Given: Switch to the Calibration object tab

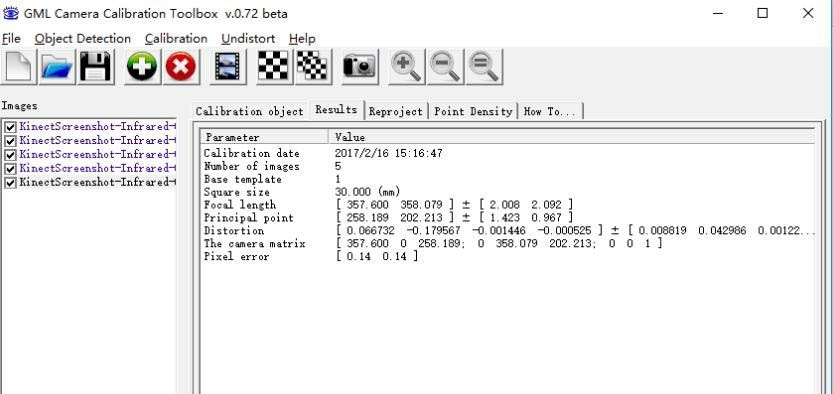Looking at the screenshot, I should coord(250,112).
